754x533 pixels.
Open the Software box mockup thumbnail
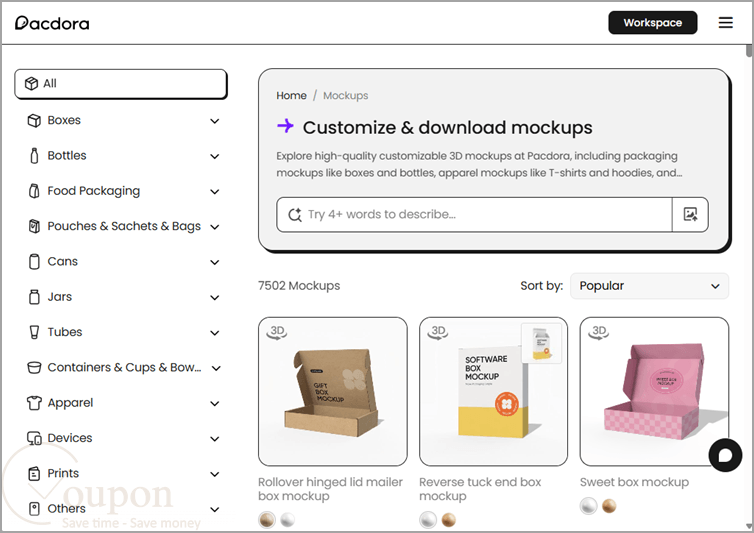pos(493,392)
